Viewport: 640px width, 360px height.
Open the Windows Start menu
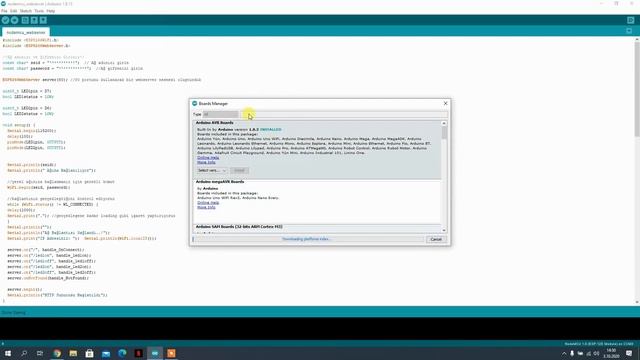7,353
